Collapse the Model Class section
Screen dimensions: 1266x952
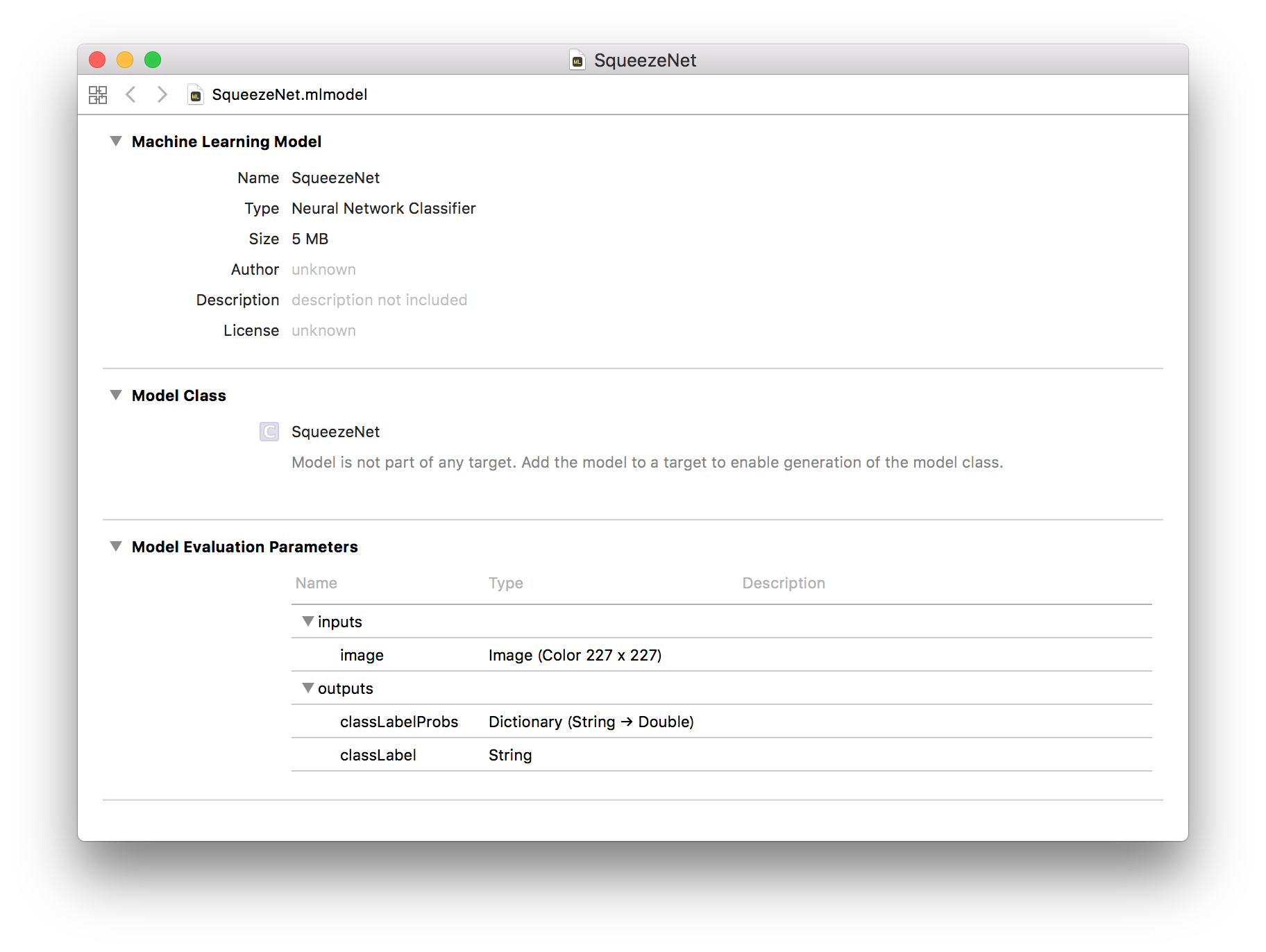(x=116, y=395)
